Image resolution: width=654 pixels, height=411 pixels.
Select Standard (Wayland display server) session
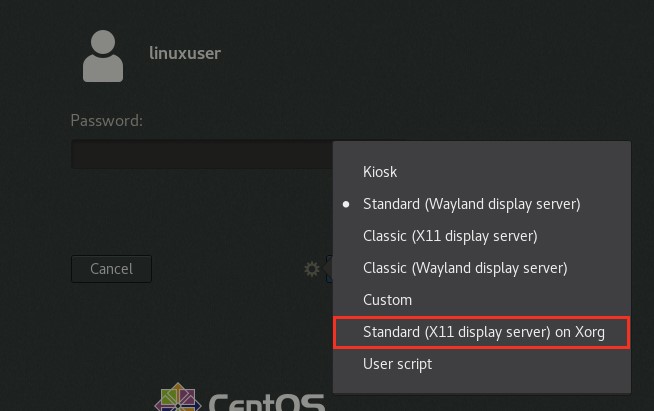click(471, 204)
